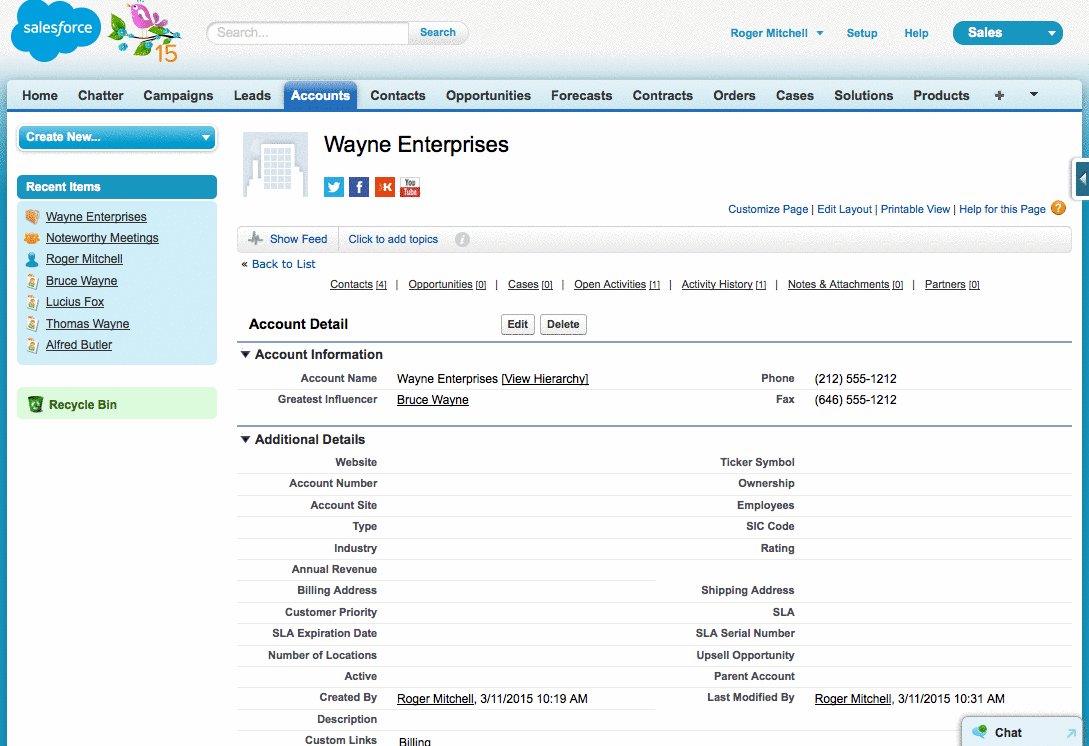
Task: Open the Products tab
Action: pyautogui.click(x=941, y=95)
